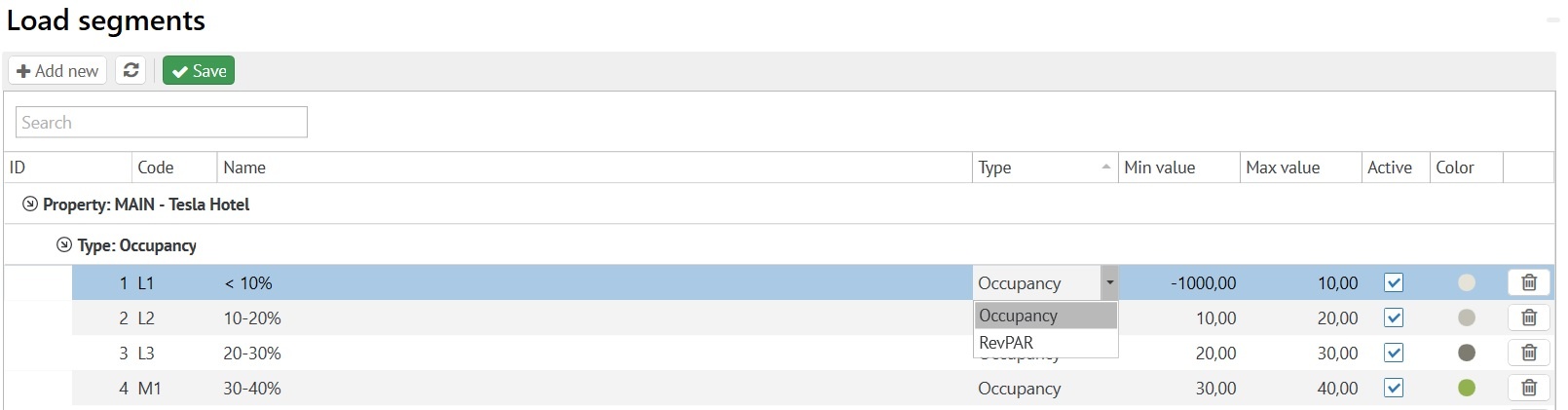Uncheck Active for the L1 row

tap(1394, 282)
